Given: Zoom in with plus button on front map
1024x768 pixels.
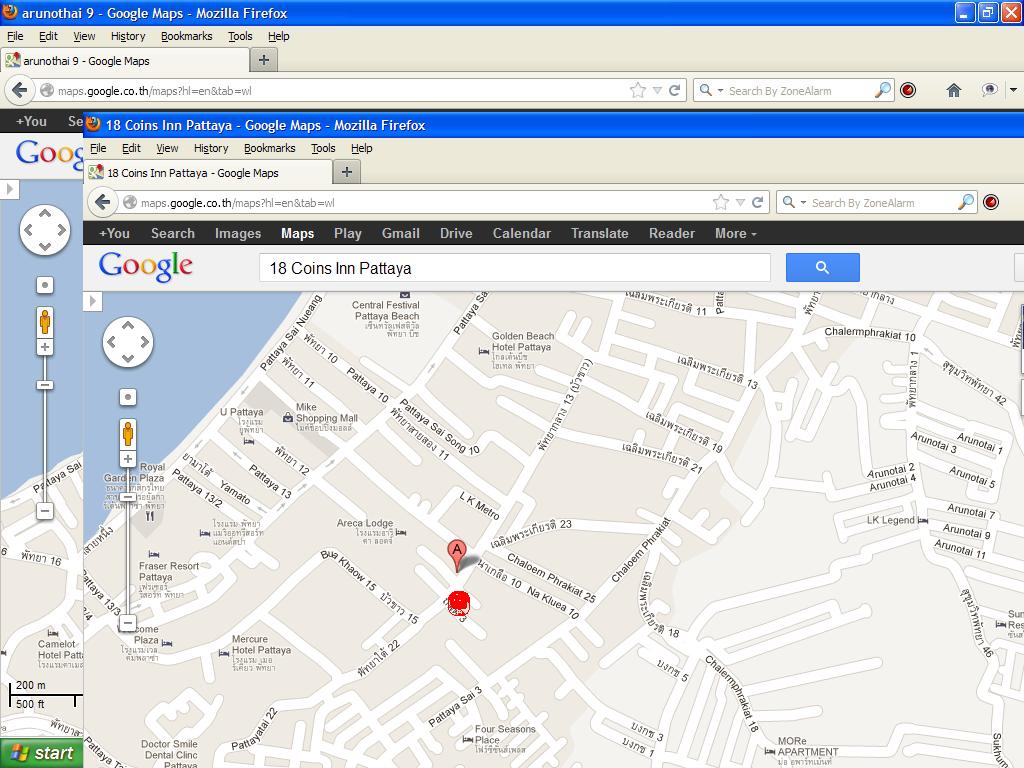Looking at the screenshot, I should coord(128,459).
